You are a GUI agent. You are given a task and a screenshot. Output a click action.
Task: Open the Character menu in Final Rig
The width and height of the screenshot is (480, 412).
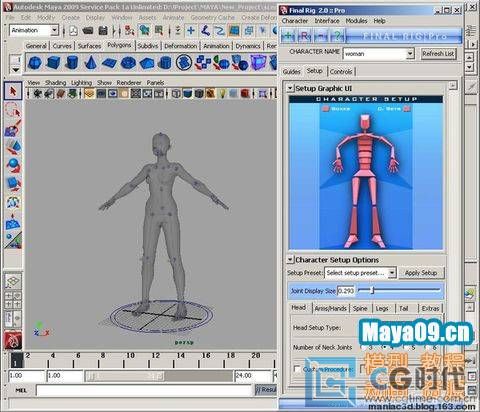tap(295, 21)
